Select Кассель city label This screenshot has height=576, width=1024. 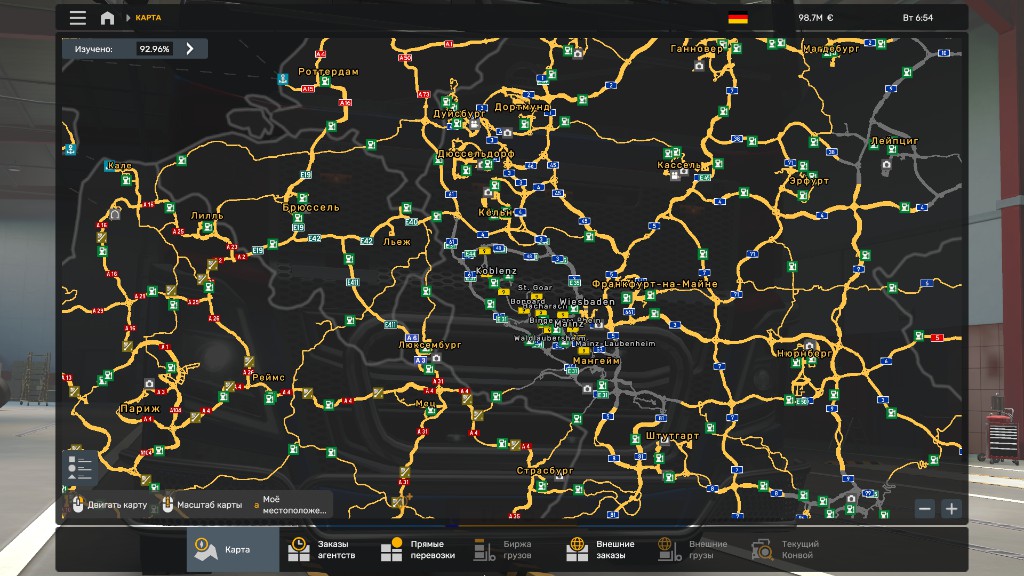tap(679, 165)
